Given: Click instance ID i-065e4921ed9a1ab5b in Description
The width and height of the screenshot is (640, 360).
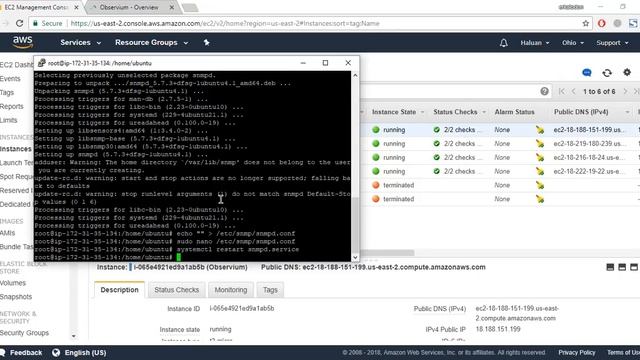Looking at the screenshot, I should pos(242,309).
